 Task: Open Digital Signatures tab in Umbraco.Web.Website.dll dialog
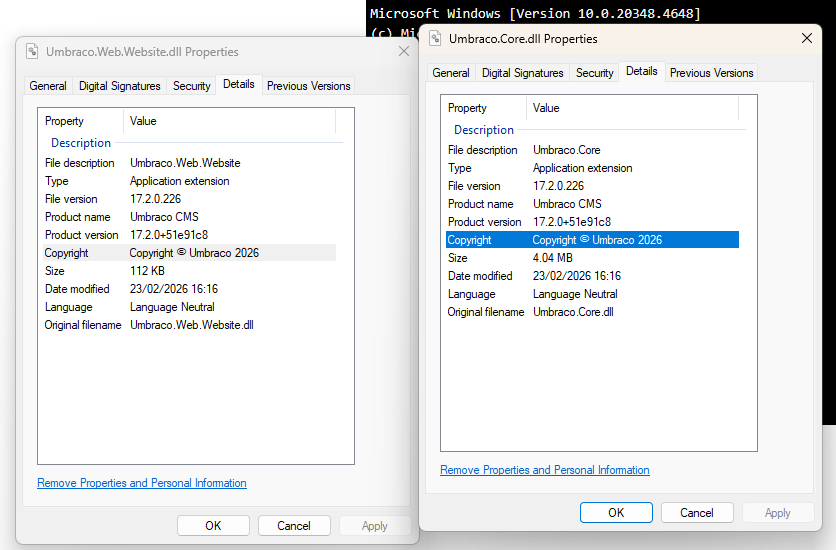pos(119,86)
